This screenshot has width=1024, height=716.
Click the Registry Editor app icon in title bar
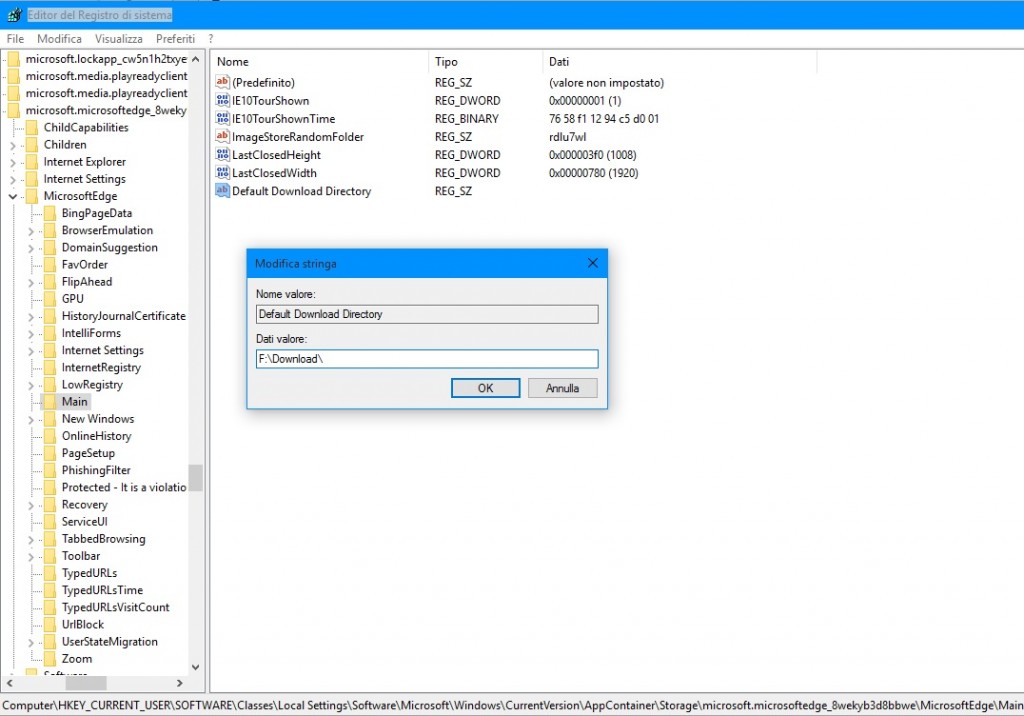coord(14,14)
